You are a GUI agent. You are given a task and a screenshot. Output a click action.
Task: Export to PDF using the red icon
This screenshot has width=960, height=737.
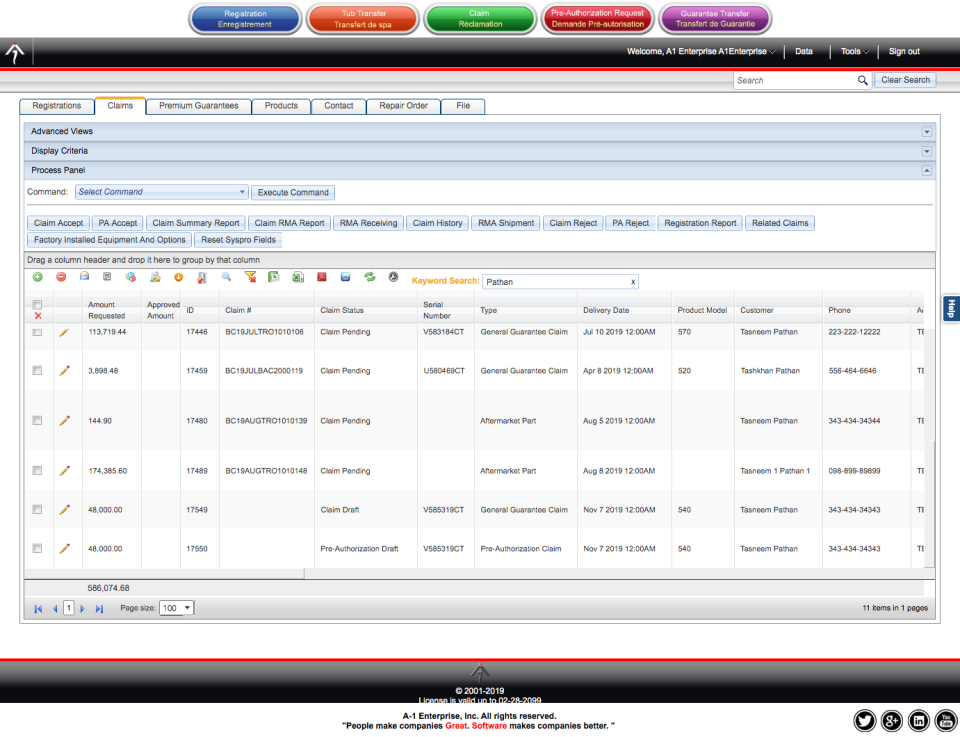tap(321, 277)
